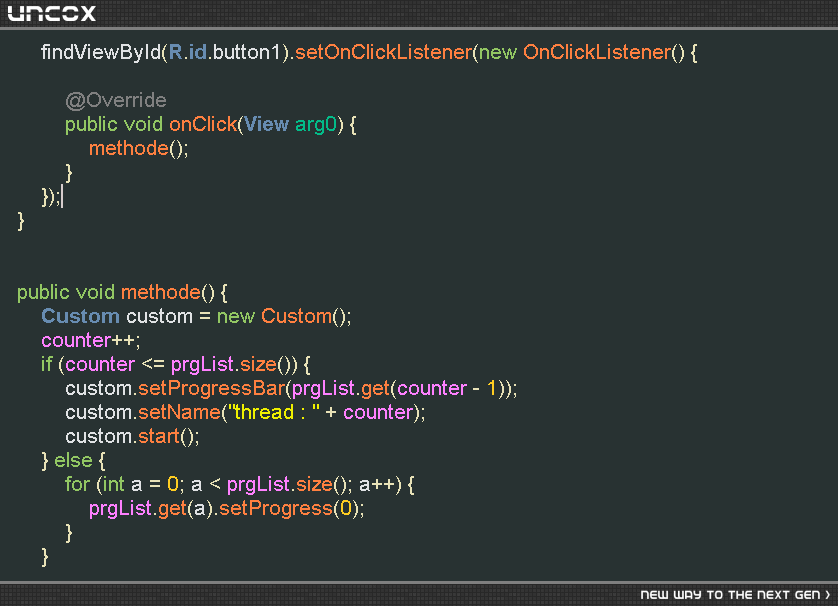Viewport: 838px width, 606px height.
Task: Click 'new OnClickListener()' constructor text
Action: click(x=581, y=52)
